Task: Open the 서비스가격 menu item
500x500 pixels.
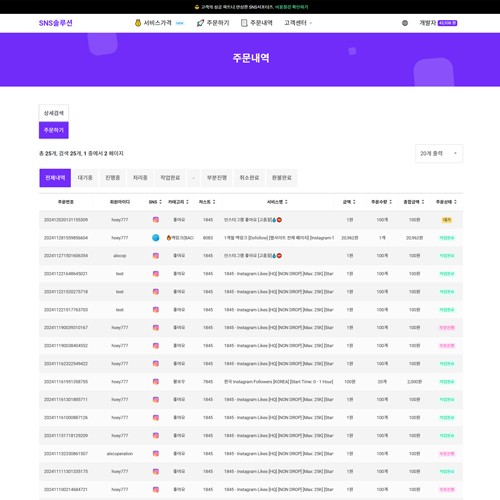Action: click(159, 23)
